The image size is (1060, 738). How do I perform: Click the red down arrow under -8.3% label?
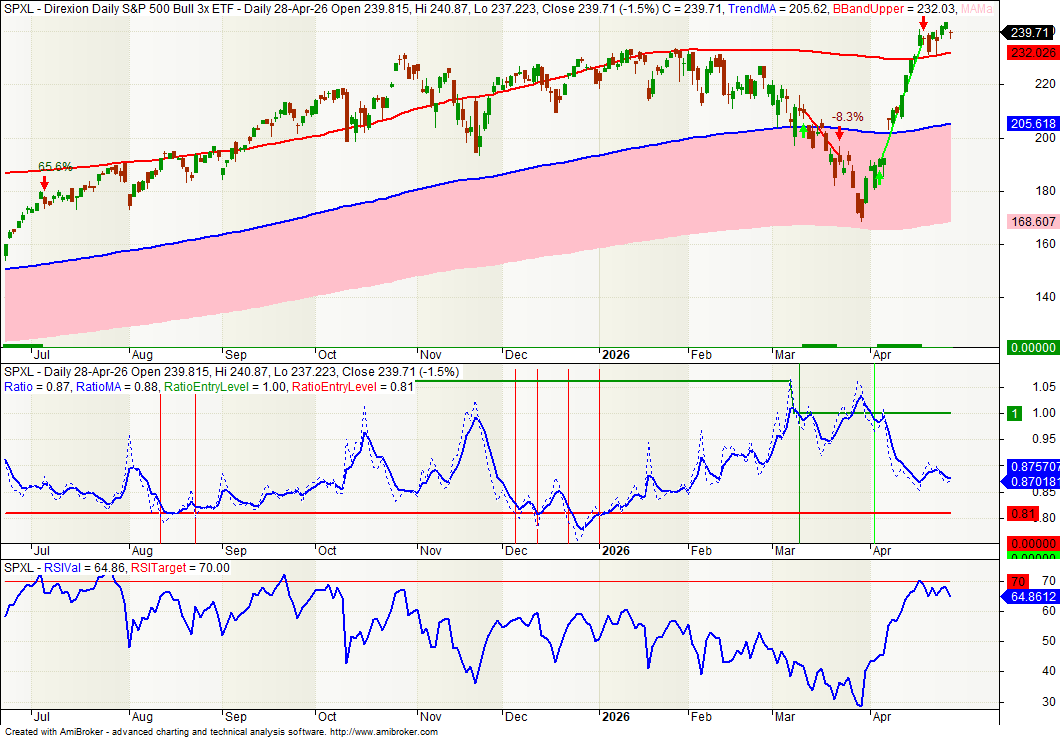pyautogui.click(x=840, y=132)
